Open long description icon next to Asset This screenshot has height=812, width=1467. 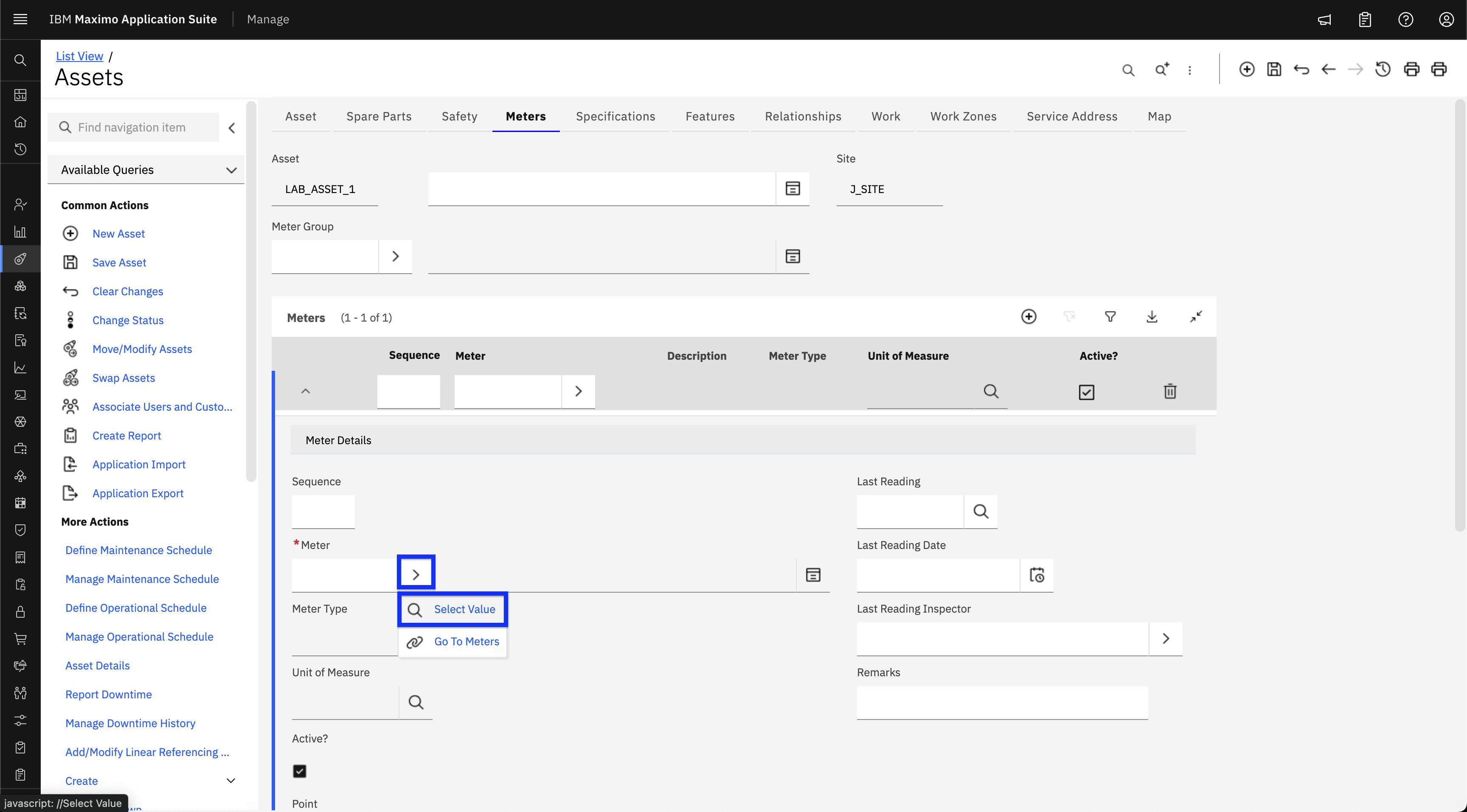(x=792, y=189)
